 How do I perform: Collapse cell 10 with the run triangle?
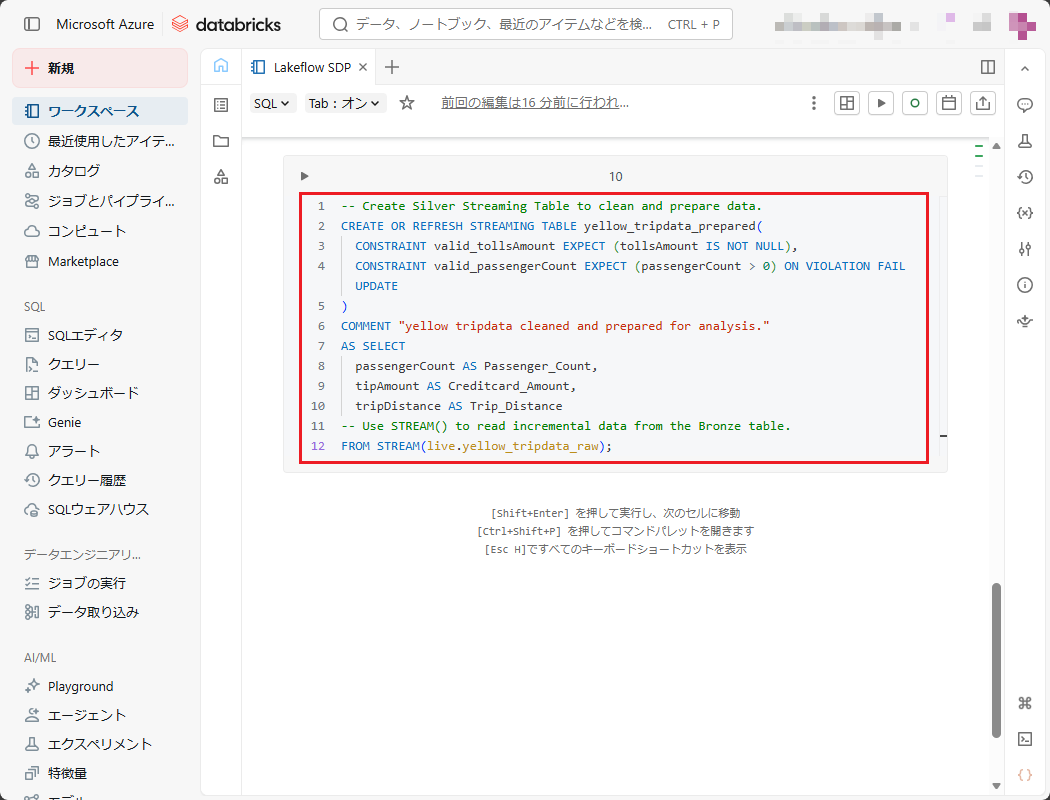(x=305, y=176)
